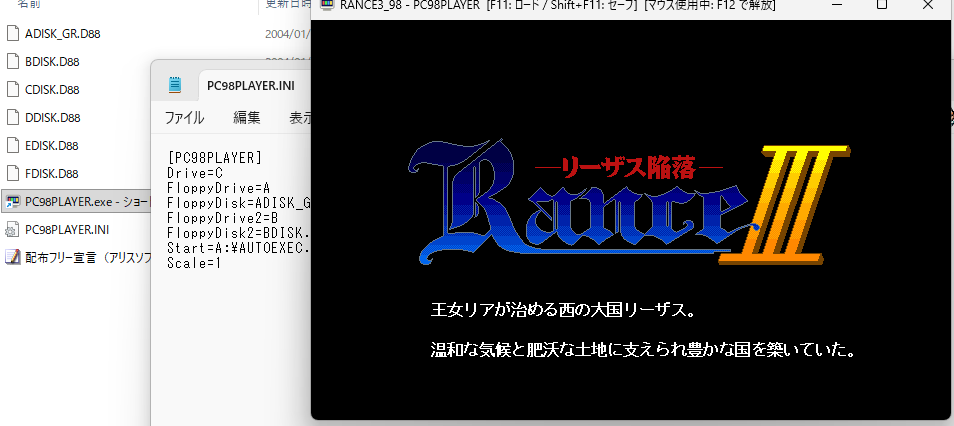Click Start=A:¥AUTOEXEC. line in Notepad
Image resolution: width=954 pixels, height=426 pixels.
point(239,248)
